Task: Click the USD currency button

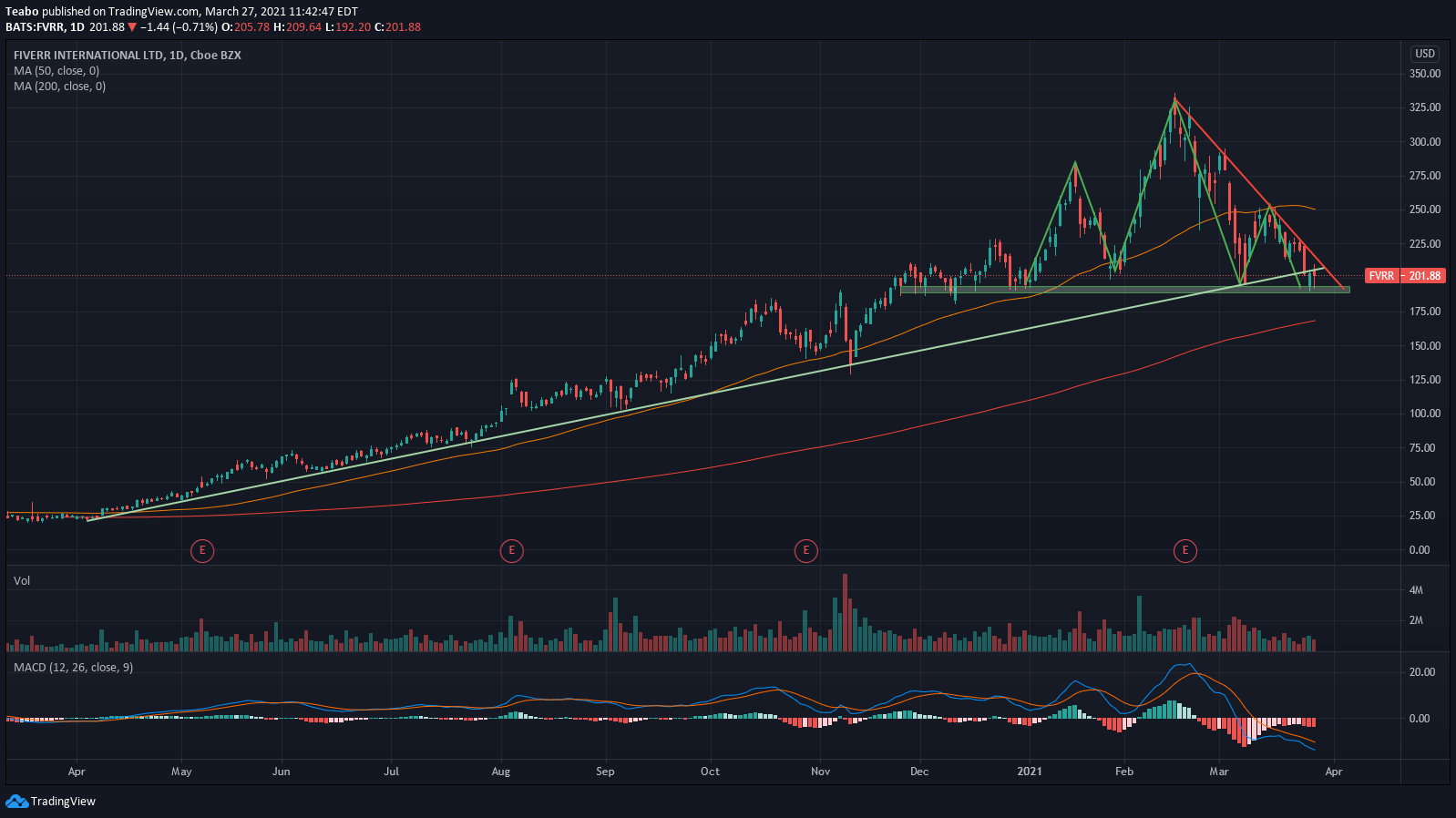Action: click(x=1425, y=54)
